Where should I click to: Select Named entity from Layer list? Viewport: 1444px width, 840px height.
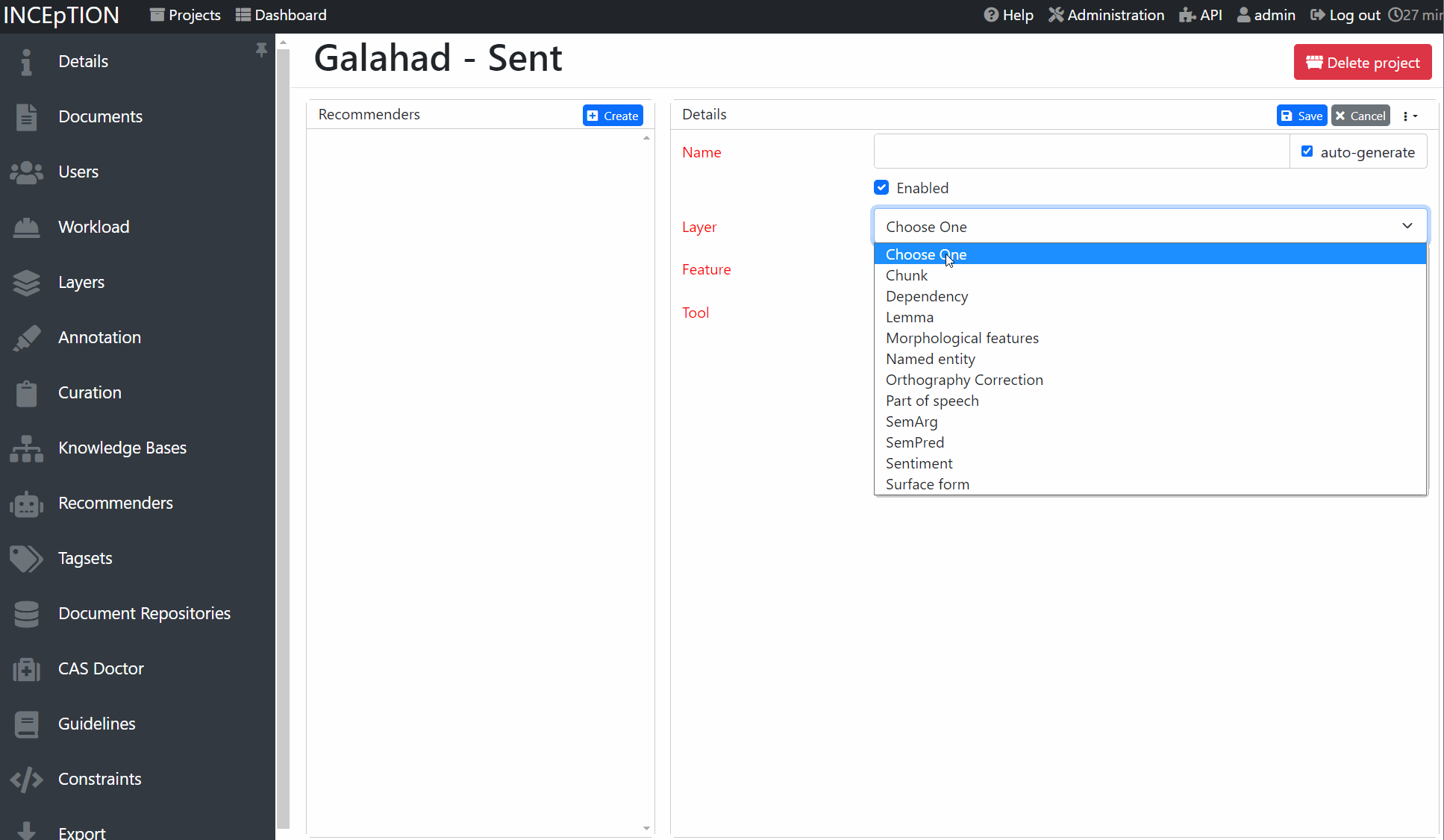[930, 359]
